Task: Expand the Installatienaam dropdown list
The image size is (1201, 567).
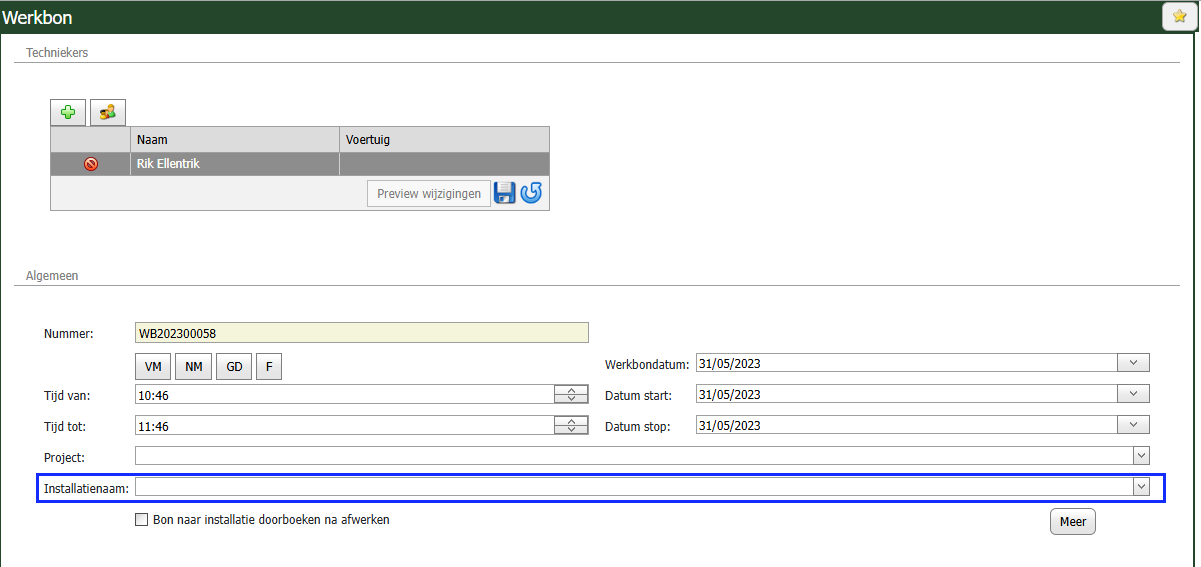Action: [1141, 486]
